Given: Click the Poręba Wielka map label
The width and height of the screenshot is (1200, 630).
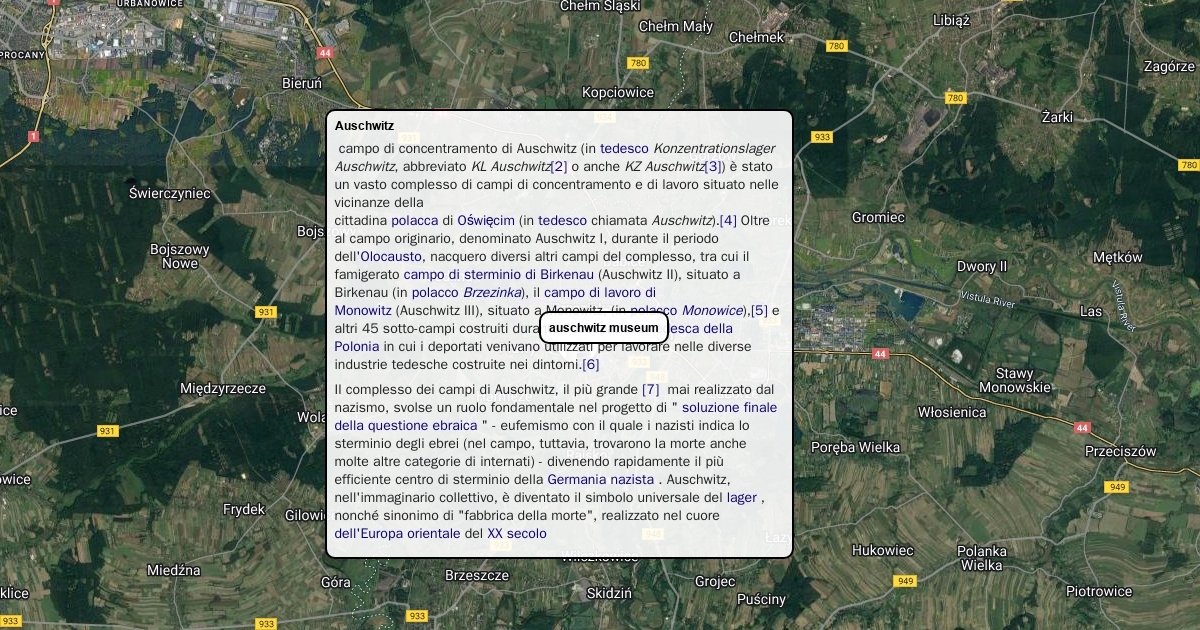Looking at the screenshot, I should (x=855, y=447).
